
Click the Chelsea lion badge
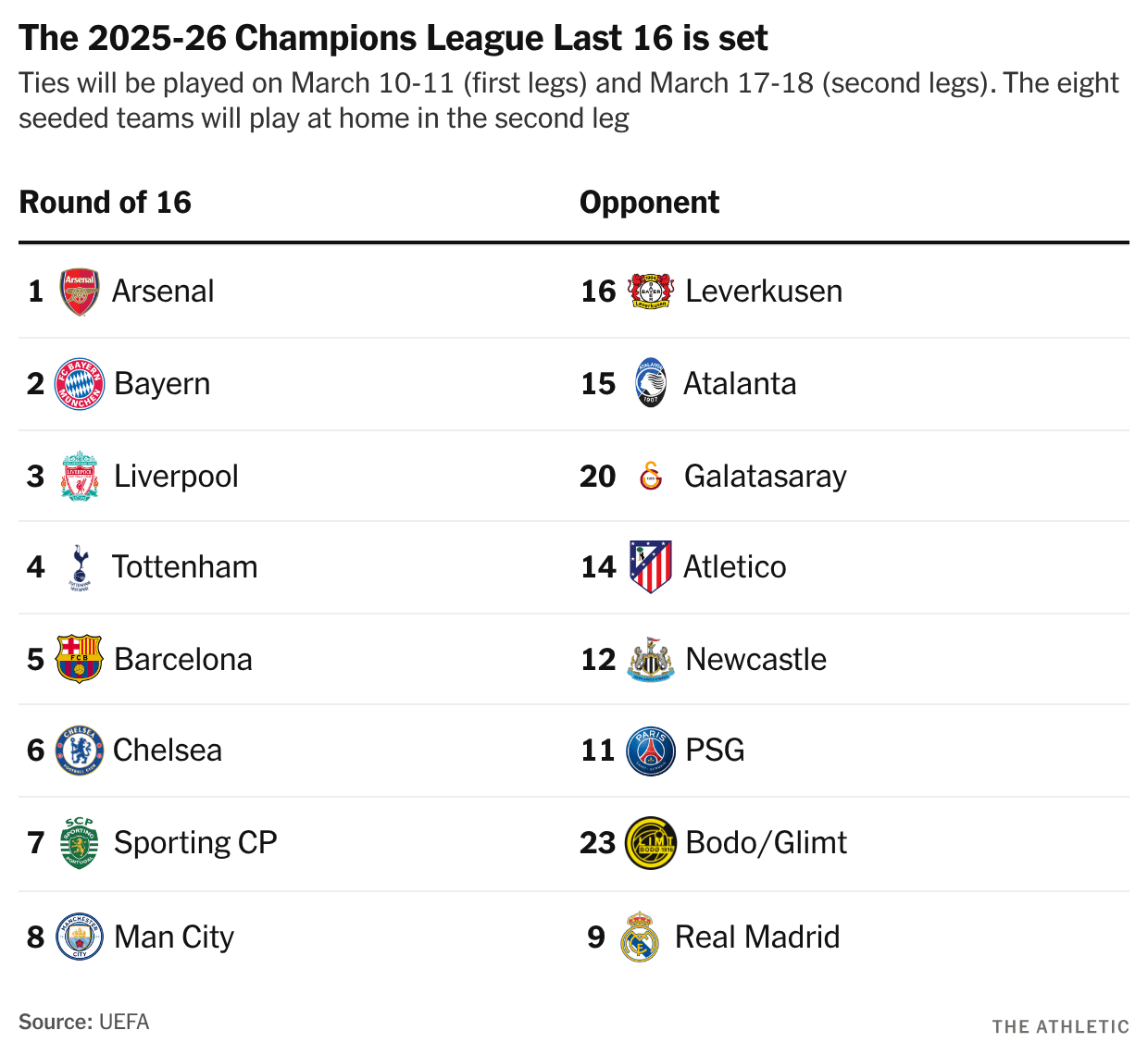click(80, 751)
